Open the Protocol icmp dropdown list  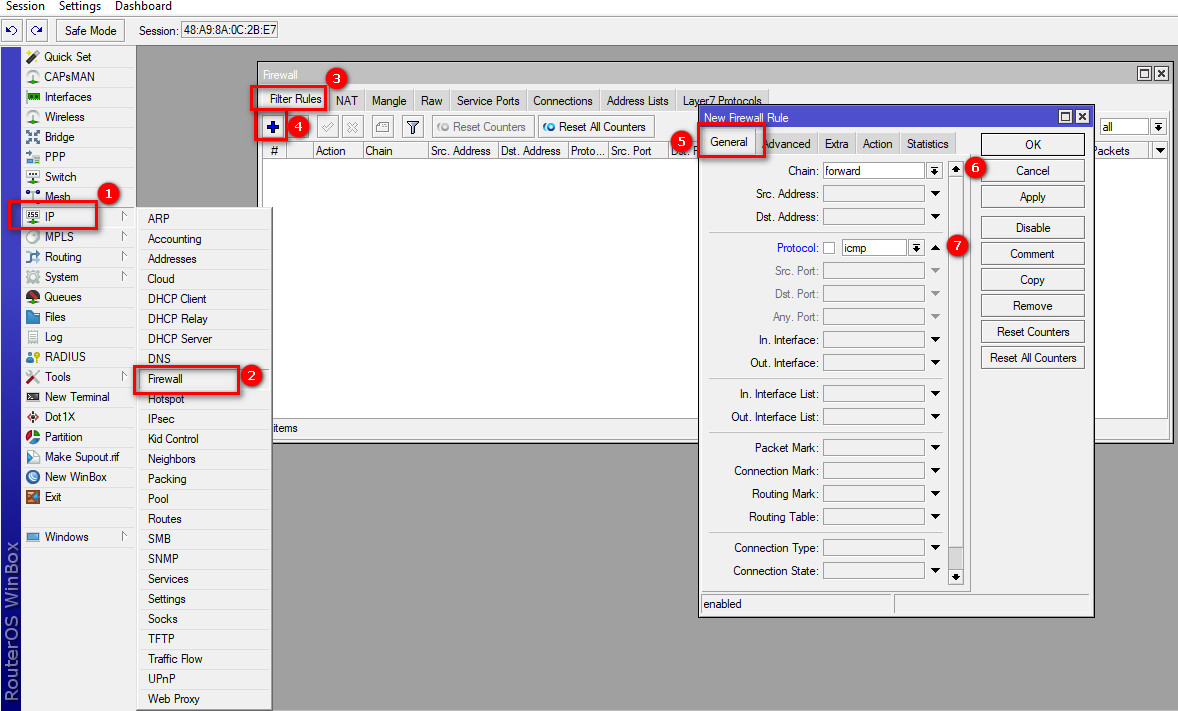(x=915, y=248)
